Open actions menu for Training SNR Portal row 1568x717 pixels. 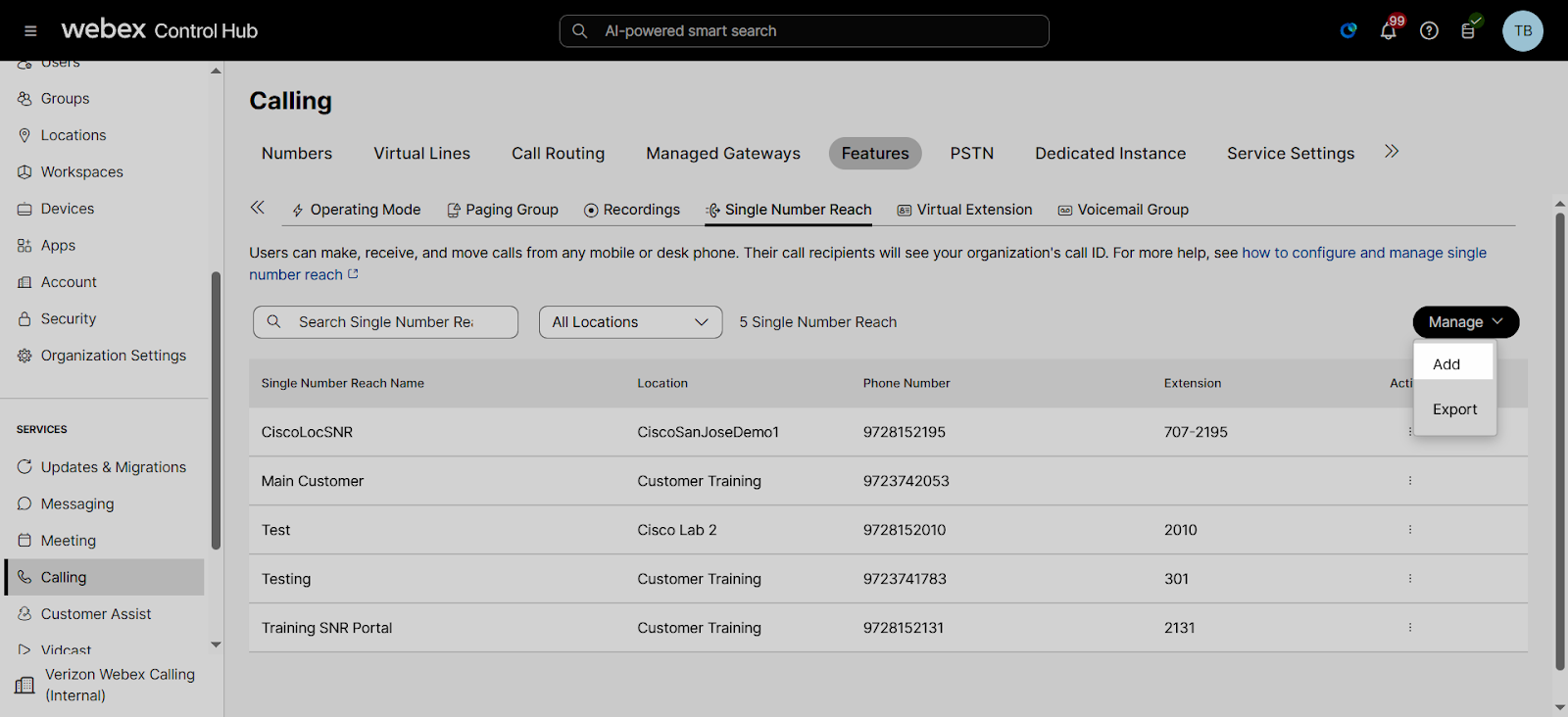[1410, 628]
